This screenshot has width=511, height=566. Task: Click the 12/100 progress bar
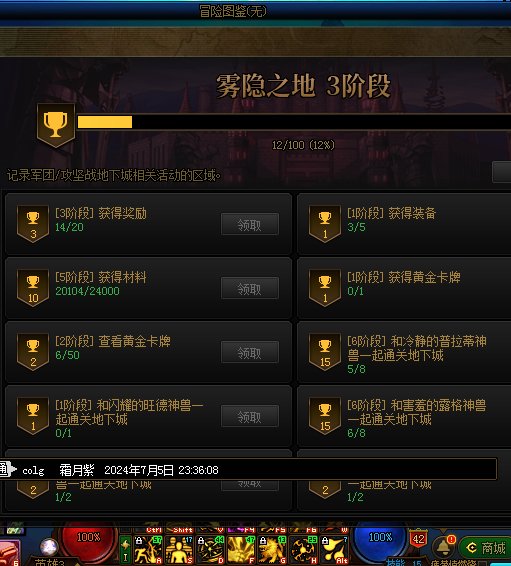tap(294, 122)
